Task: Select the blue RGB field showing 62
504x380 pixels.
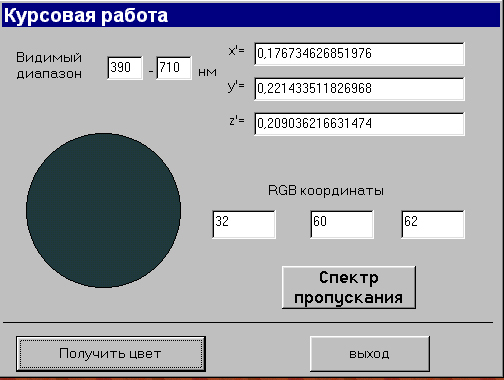Action: (433, 224)
